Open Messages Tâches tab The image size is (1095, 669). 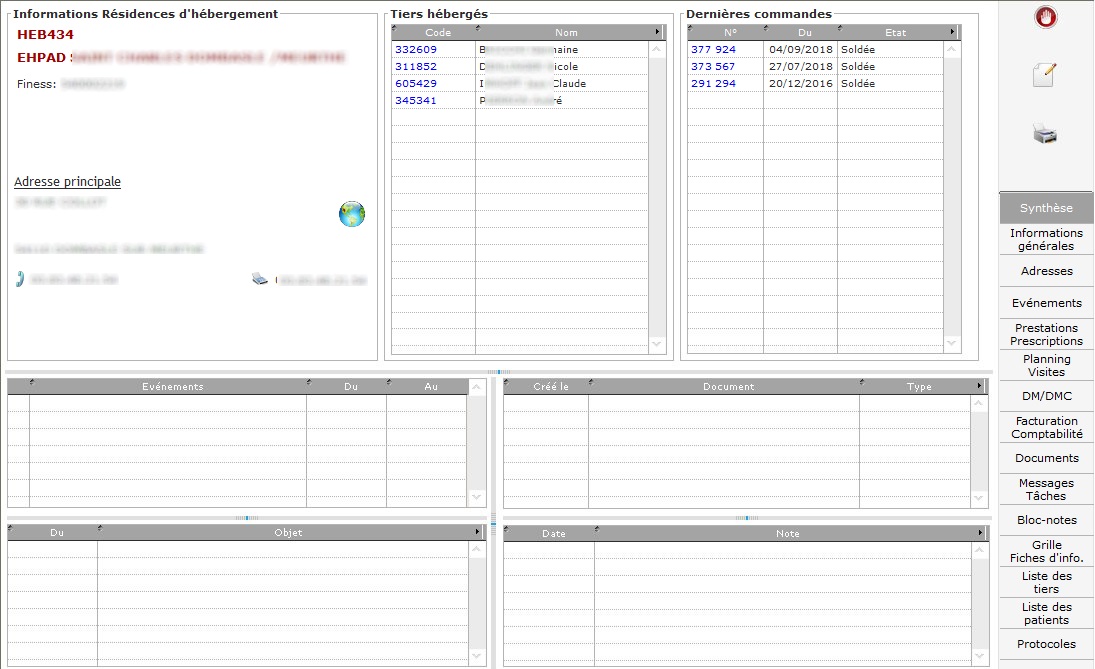[1046, 490]
